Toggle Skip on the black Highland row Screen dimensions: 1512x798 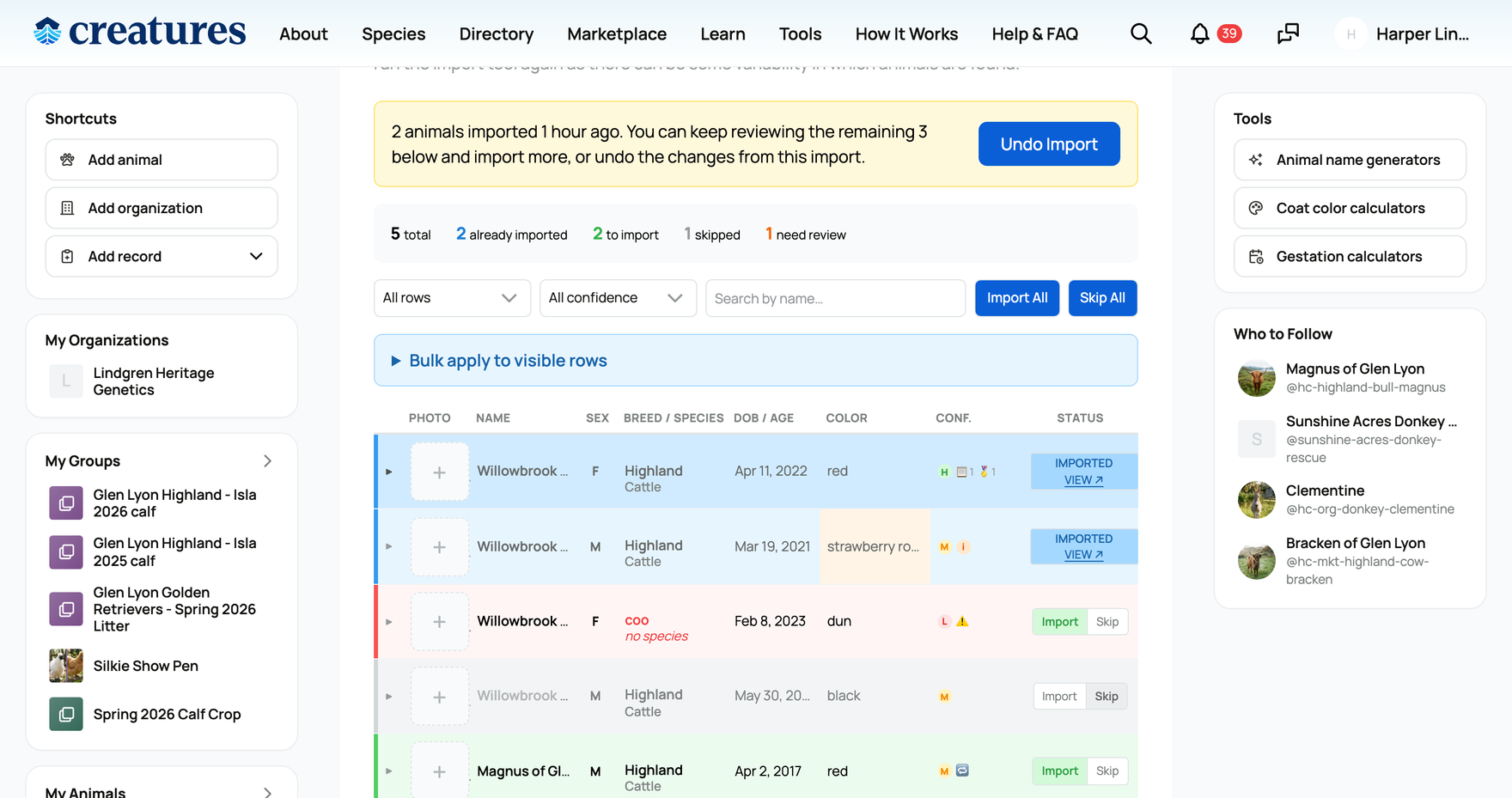pos(1106,696)
